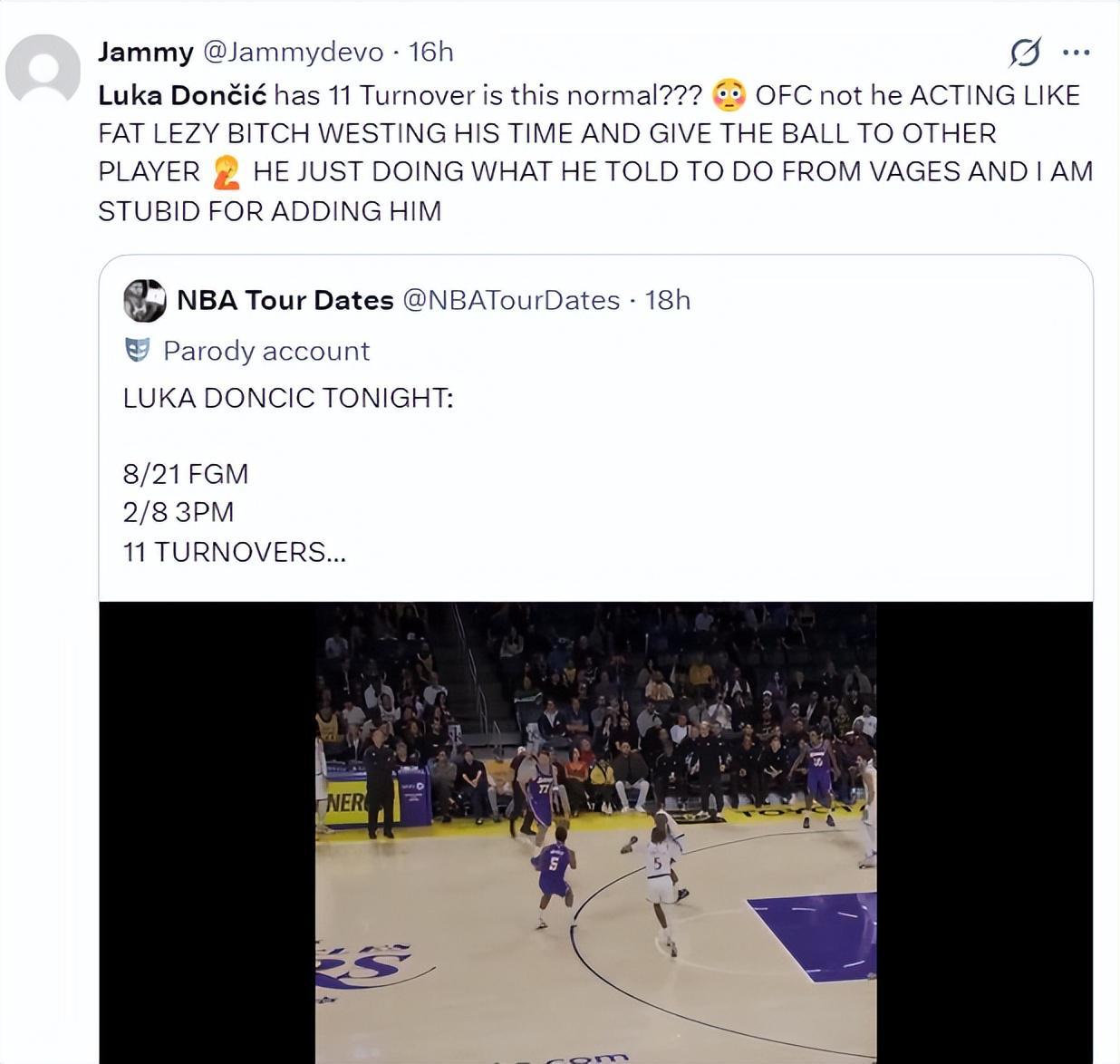Image resolution: width=1120 pixels, height=1064 pixels.
Task: Open the NBA Tour Dates account name
Action: click(285, 300)
